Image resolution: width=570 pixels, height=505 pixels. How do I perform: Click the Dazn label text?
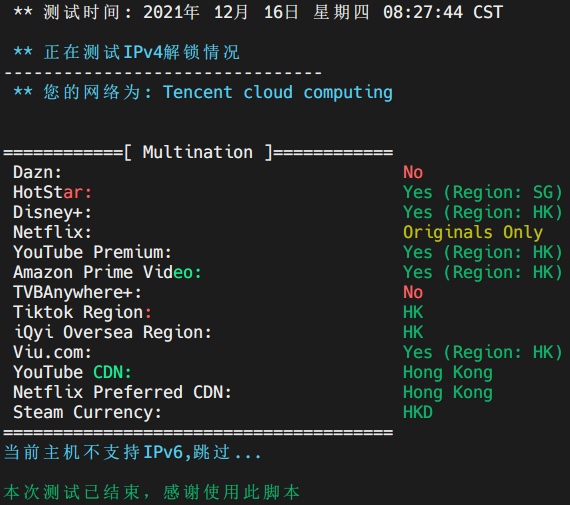[x=37, y=172]
